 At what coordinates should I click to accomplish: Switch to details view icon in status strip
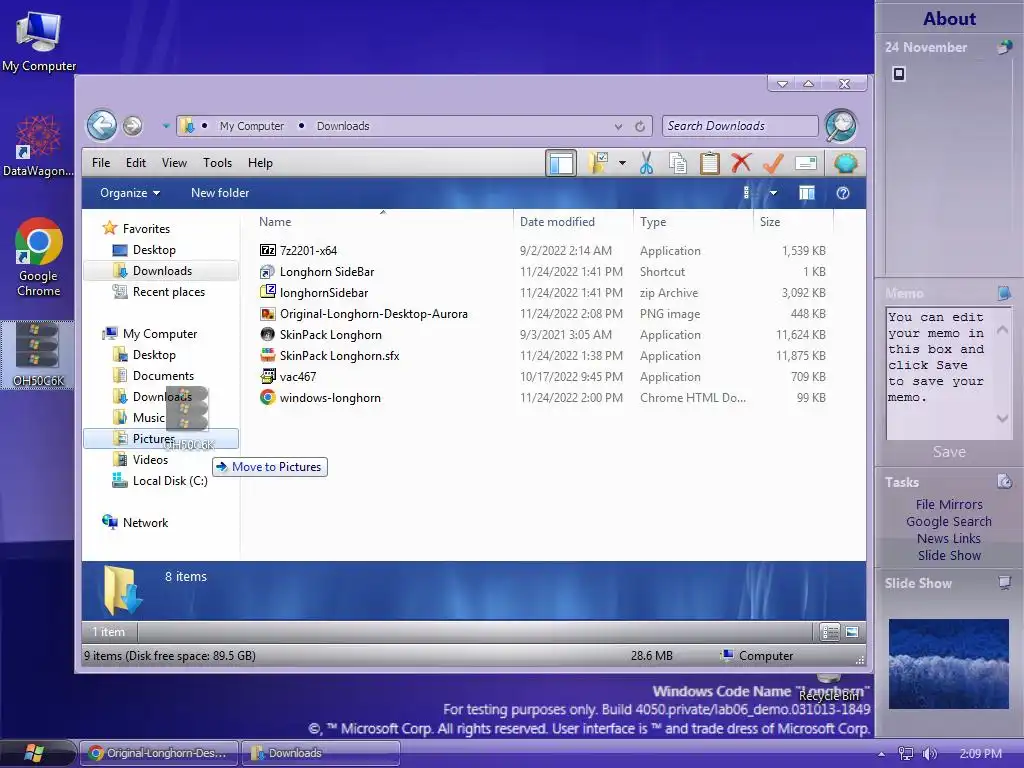(830, 632)
